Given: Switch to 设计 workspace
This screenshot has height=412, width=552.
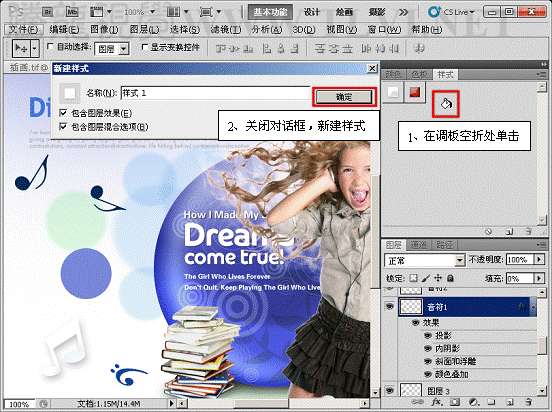Looking at the screenshot, I should click(x=312, y=12).
